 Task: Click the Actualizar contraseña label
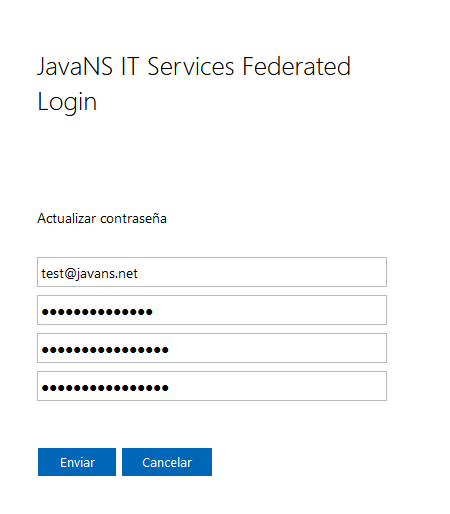coord(102,218)
